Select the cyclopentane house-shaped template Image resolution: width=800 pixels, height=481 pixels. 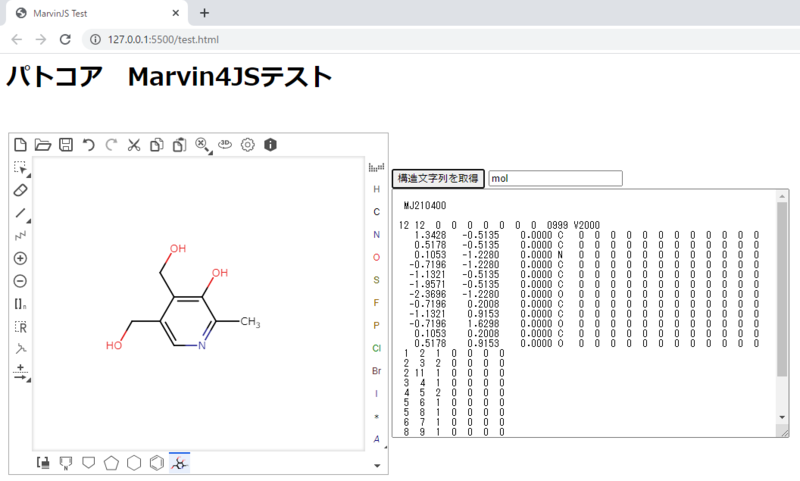point(89,463)
